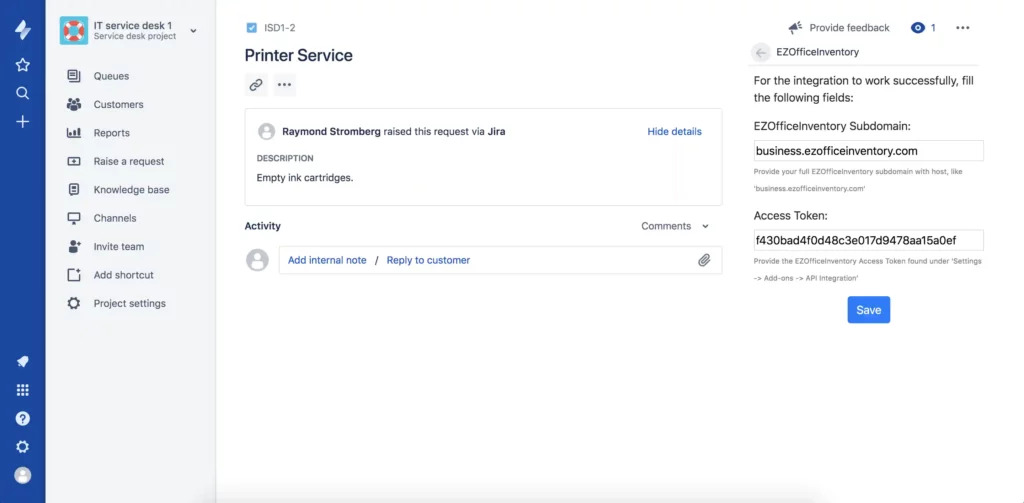Click the attachment paperclip icon

(704, 260)
